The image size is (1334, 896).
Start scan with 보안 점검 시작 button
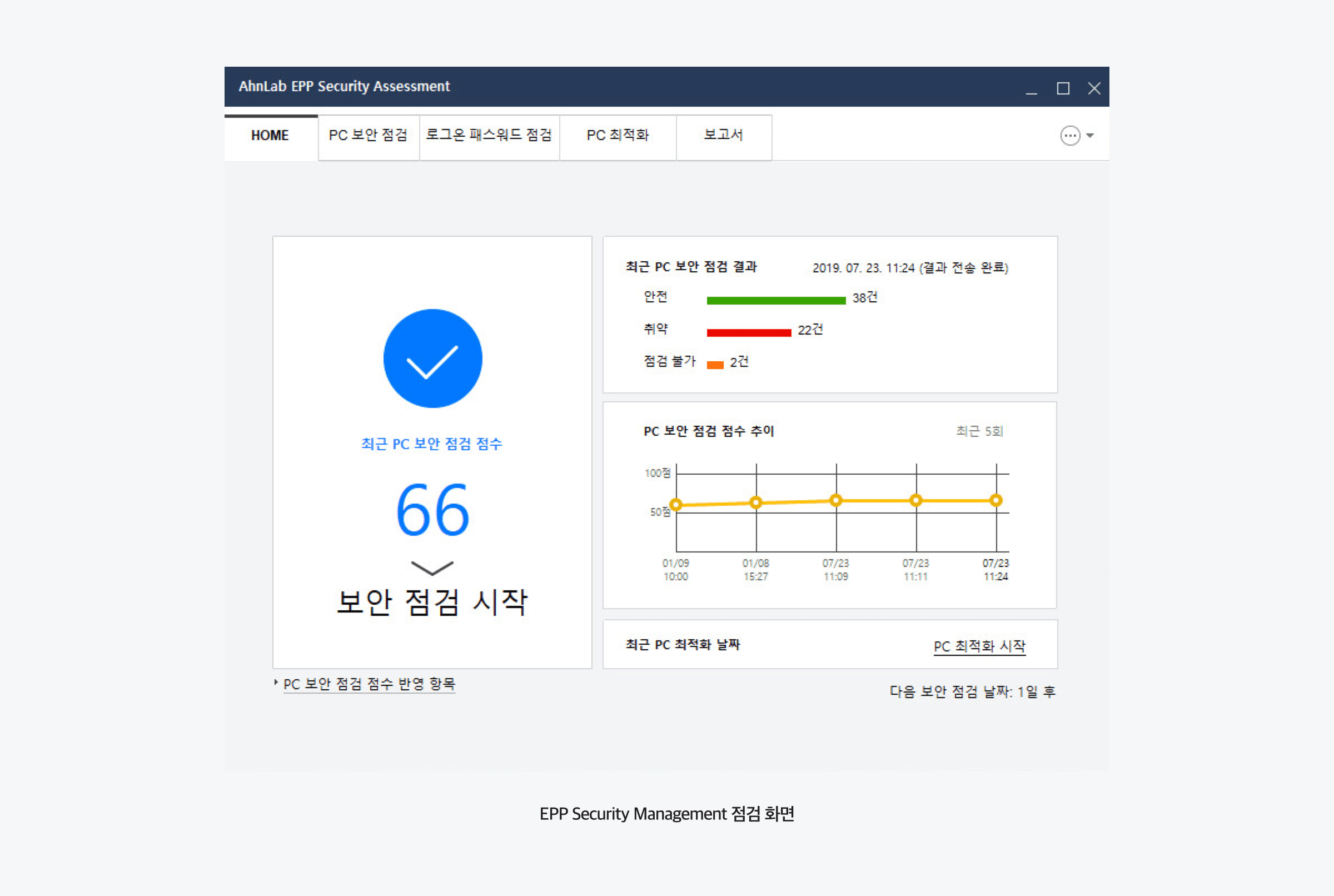click(x=432, y=602)
